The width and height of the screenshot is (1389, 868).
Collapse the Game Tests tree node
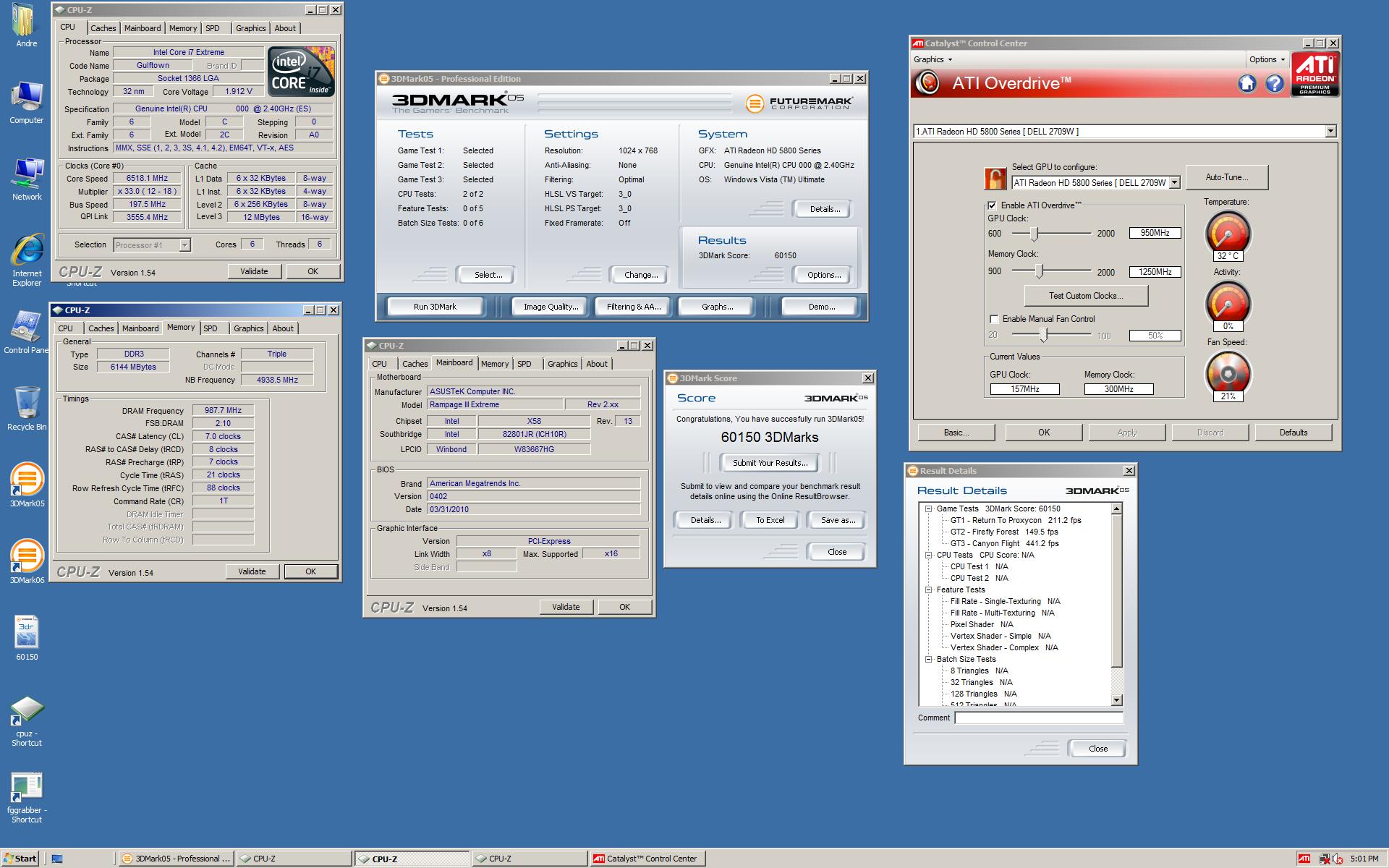click(929, 509)
